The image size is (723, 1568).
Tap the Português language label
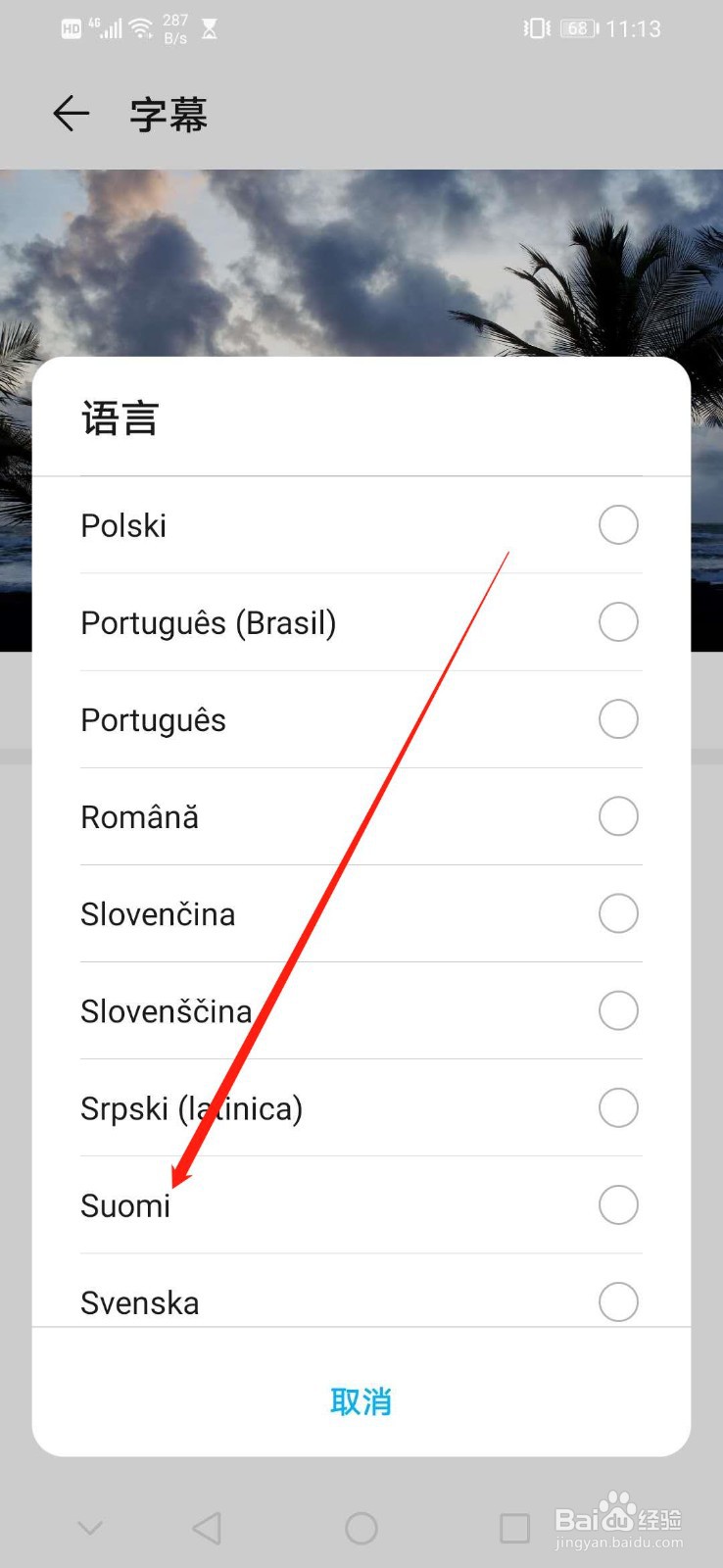[154, 720]
